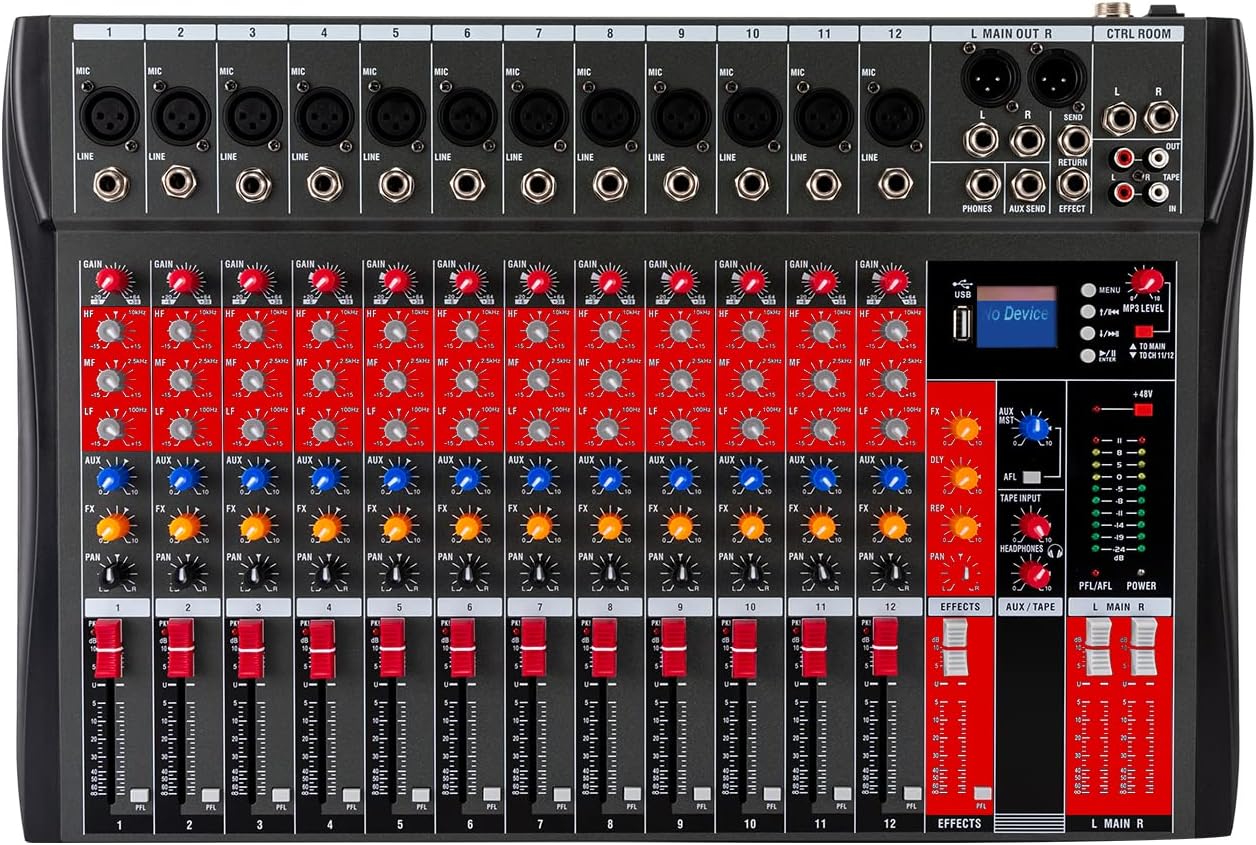Click the AUX SEND jack
The width and height of the screenshot is (1256, 845).
pyautogui.click(x=1028, y=184)
